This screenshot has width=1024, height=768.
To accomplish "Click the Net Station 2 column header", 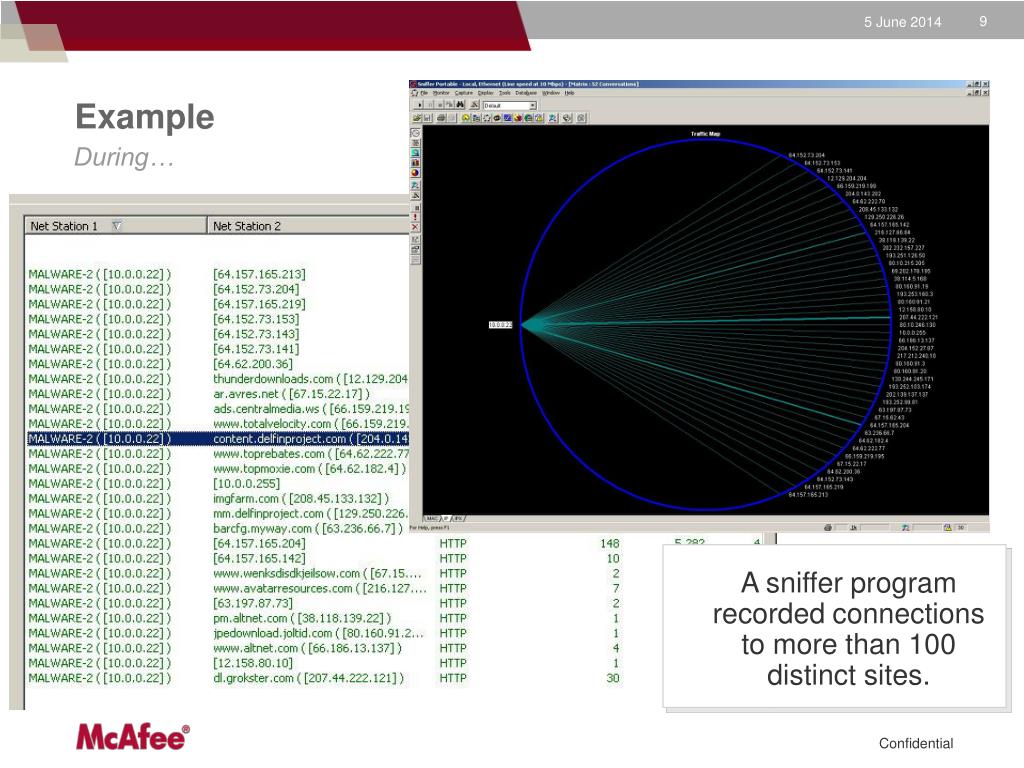I will [309, 226].
